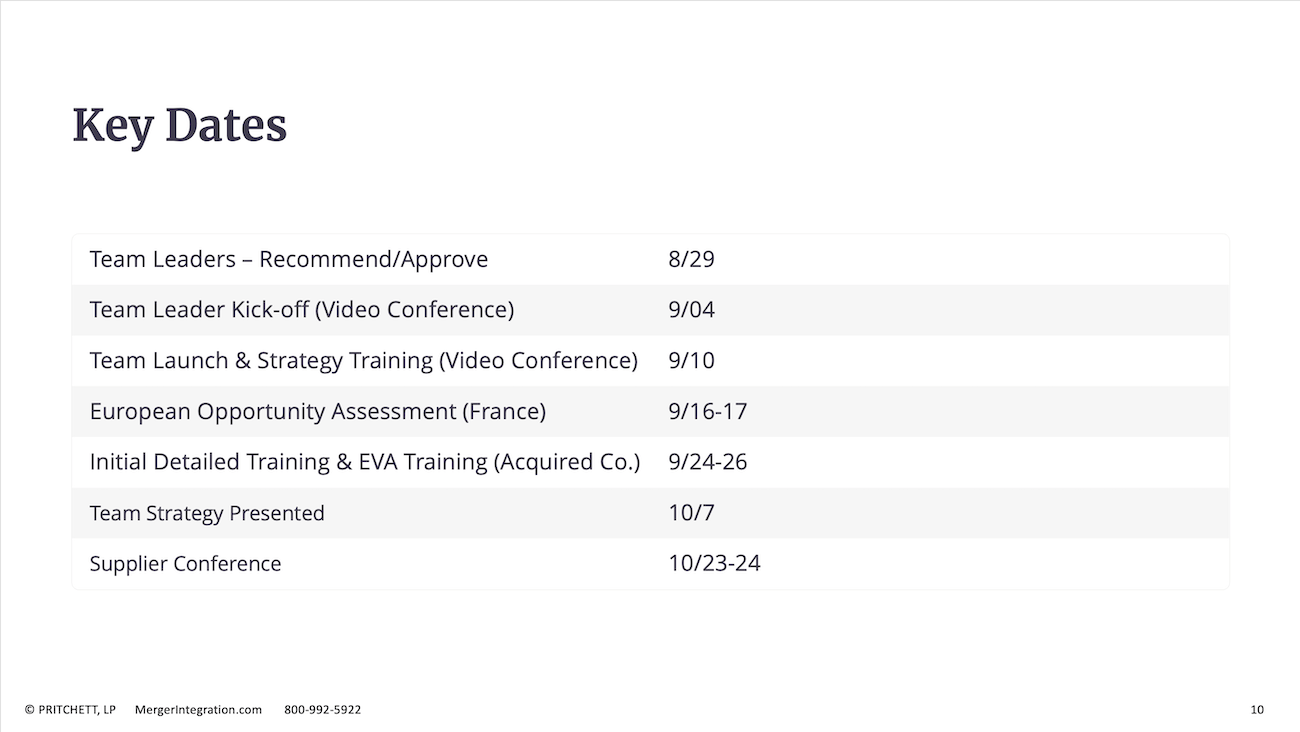1300x732 pixels.
Task: Click the 10/23-24 date range
Action: (714, 564)
